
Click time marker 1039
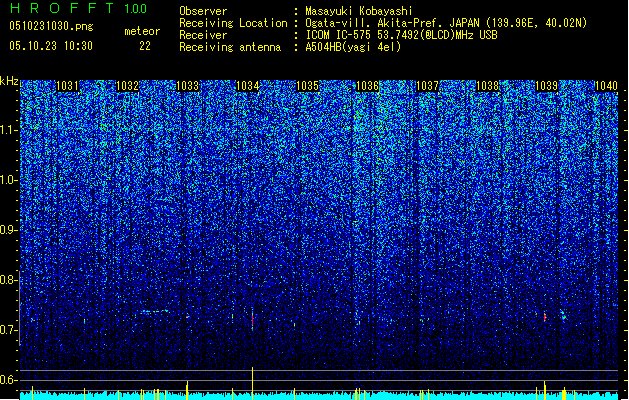[x=547, y=86]
